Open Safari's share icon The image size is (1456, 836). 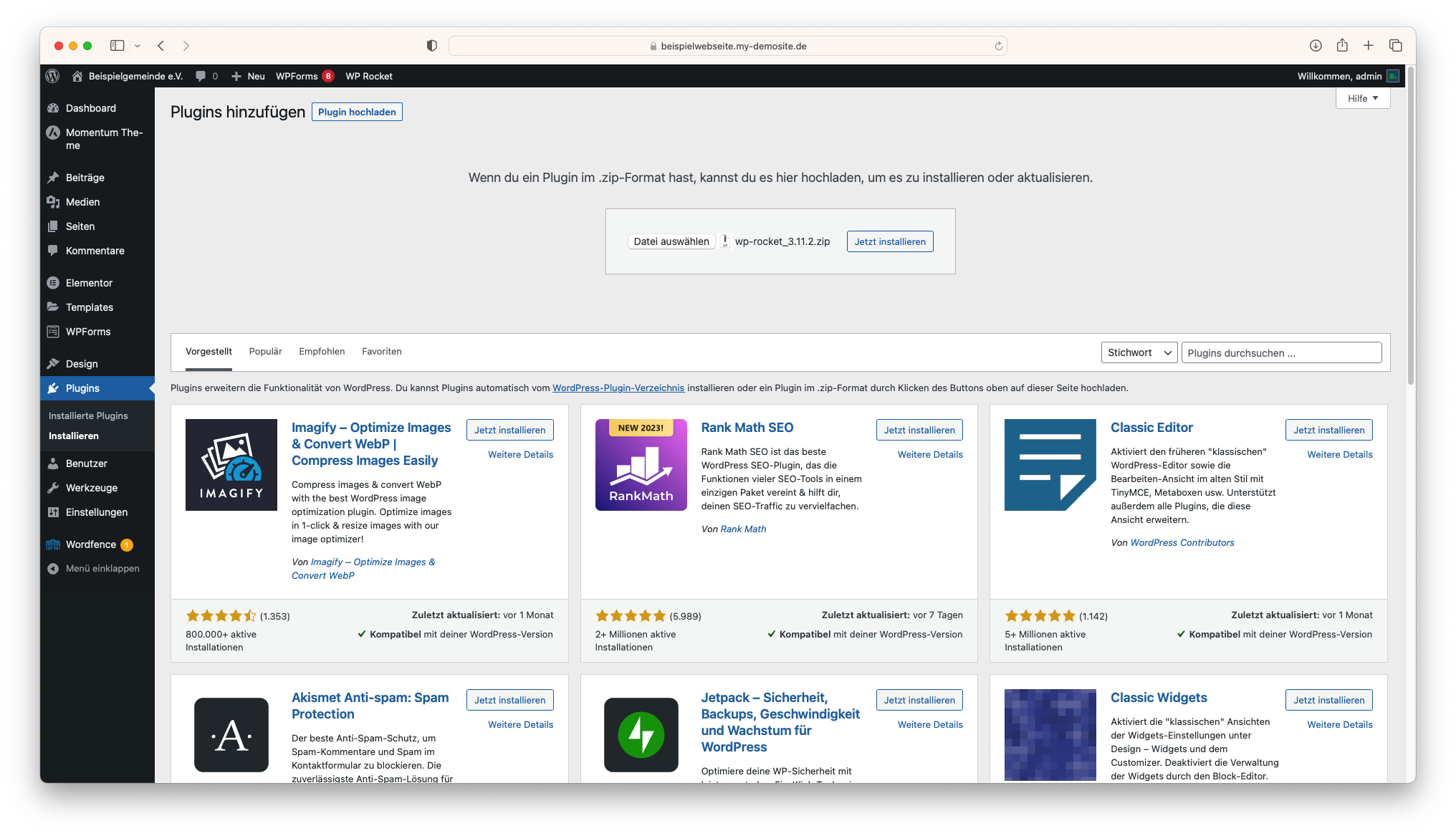tap(1342, 45)
